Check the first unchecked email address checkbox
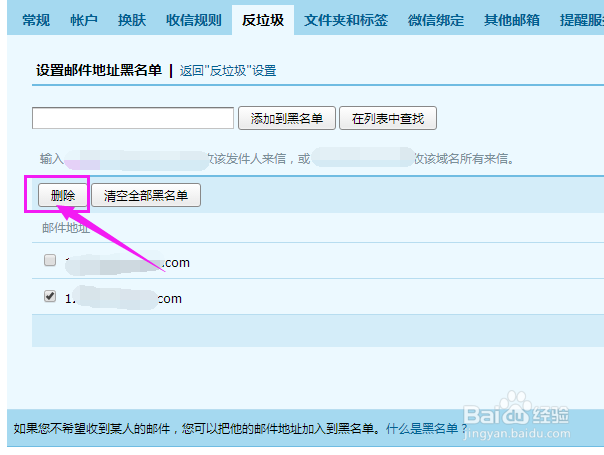 pos(50,260)
